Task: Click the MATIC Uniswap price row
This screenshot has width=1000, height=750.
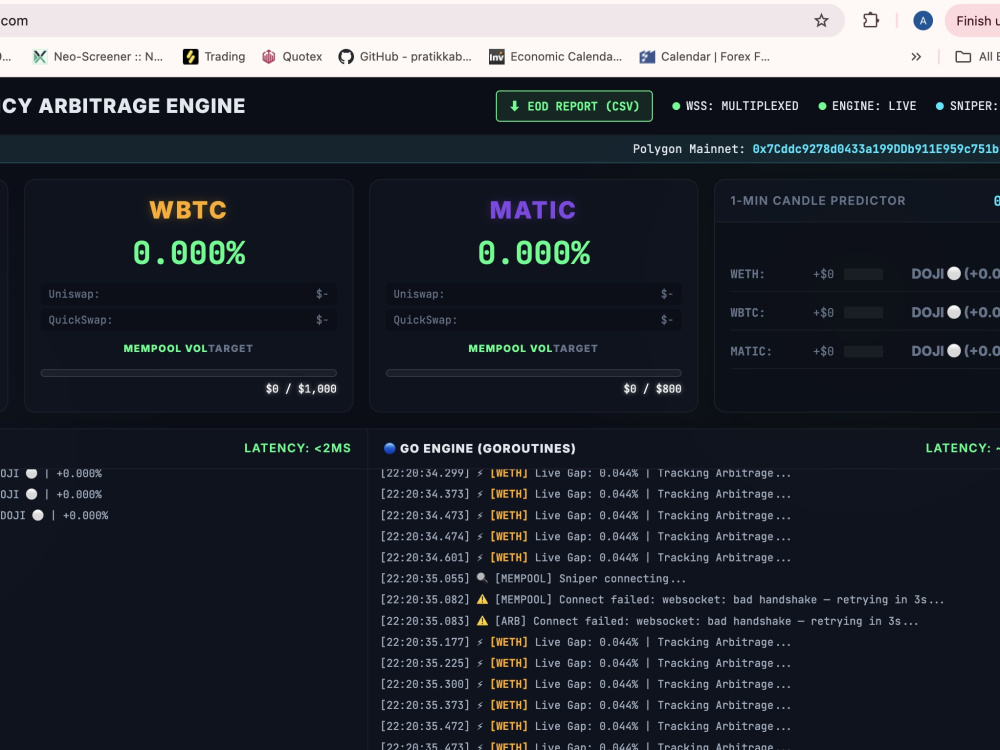Action: pos(534,294)
